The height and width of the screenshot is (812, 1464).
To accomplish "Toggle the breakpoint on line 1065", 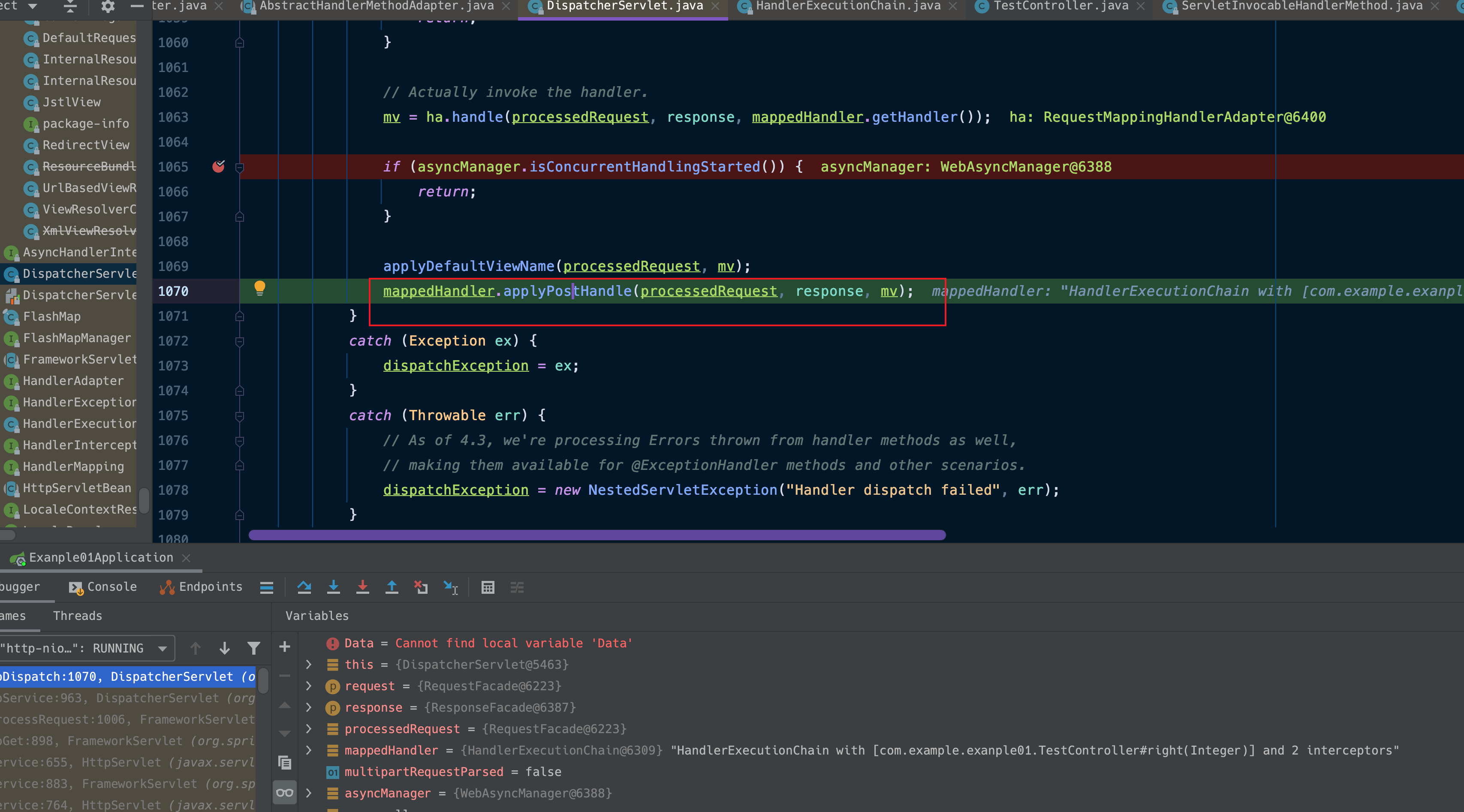I will 218,166.
